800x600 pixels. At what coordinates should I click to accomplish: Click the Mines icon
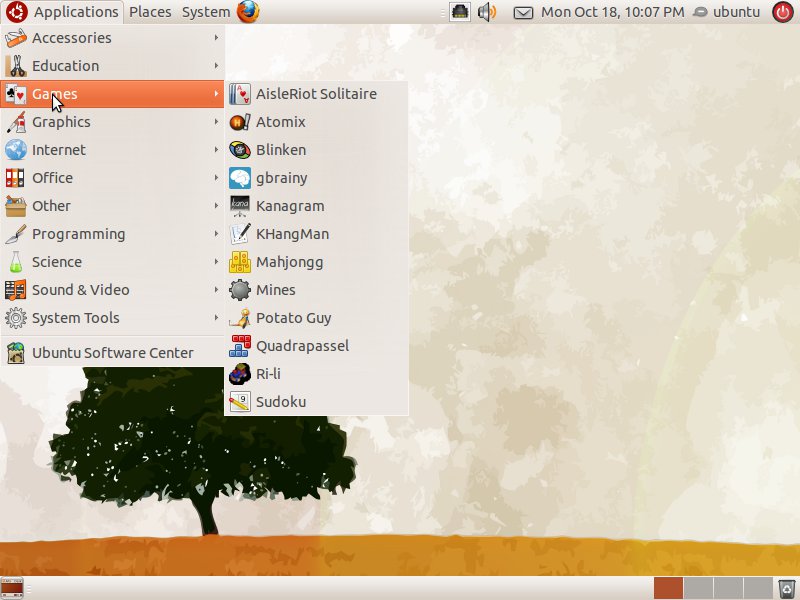[x=240, y=290]
